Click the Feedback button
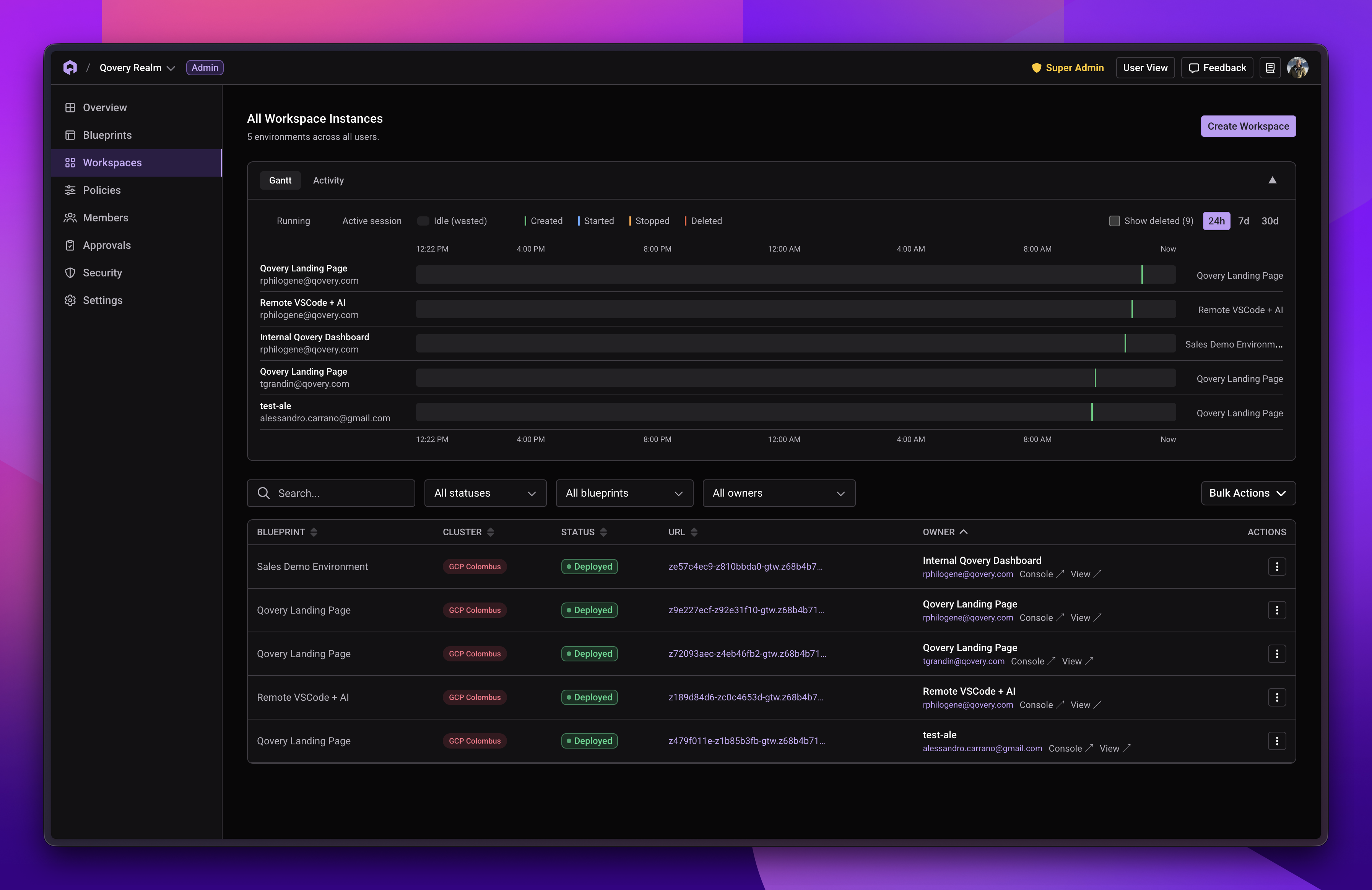This screenshot has height=890, width=1372. pyautogui.click(x=1217, y=67)
